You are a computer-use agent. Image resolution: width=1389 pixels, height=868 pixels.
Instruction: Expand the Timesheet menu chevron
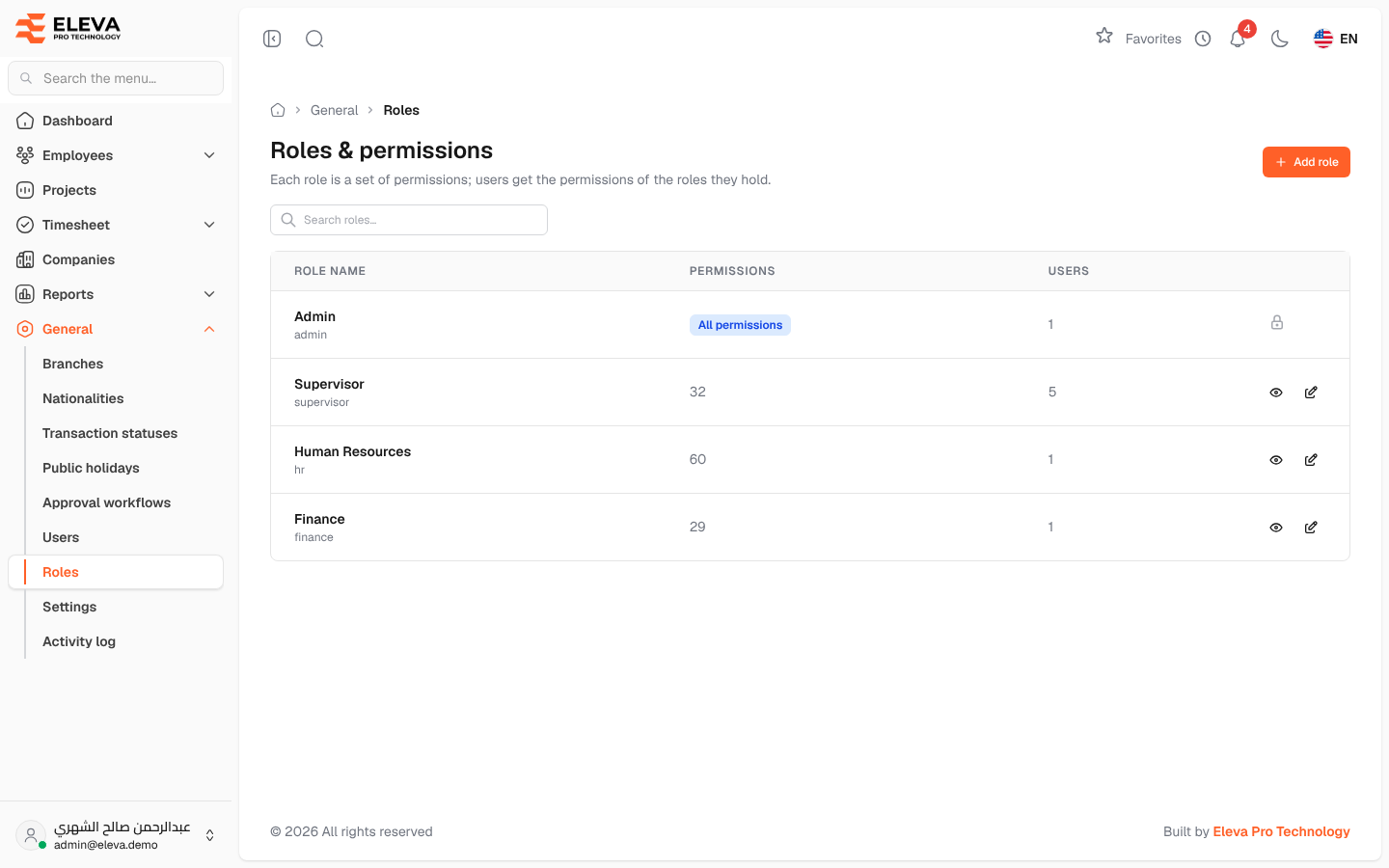(x=209, y=225)
